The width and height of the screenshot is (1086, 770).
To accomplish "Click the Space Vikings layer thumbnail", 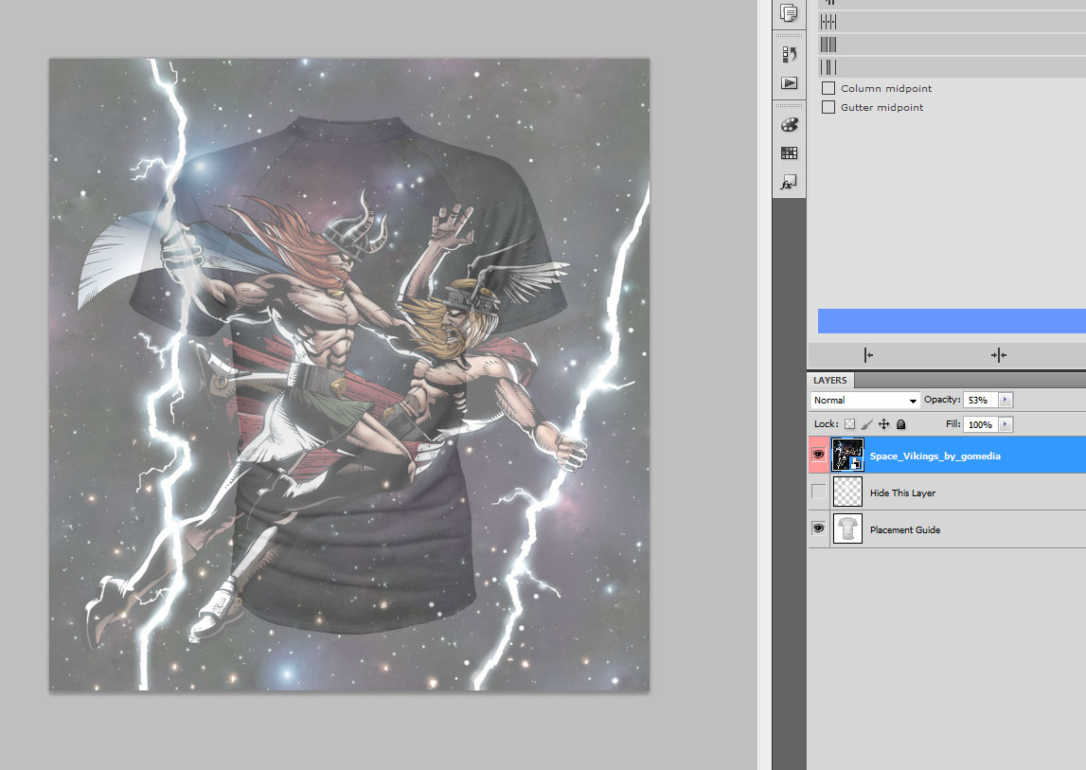I will coord(848,455).
